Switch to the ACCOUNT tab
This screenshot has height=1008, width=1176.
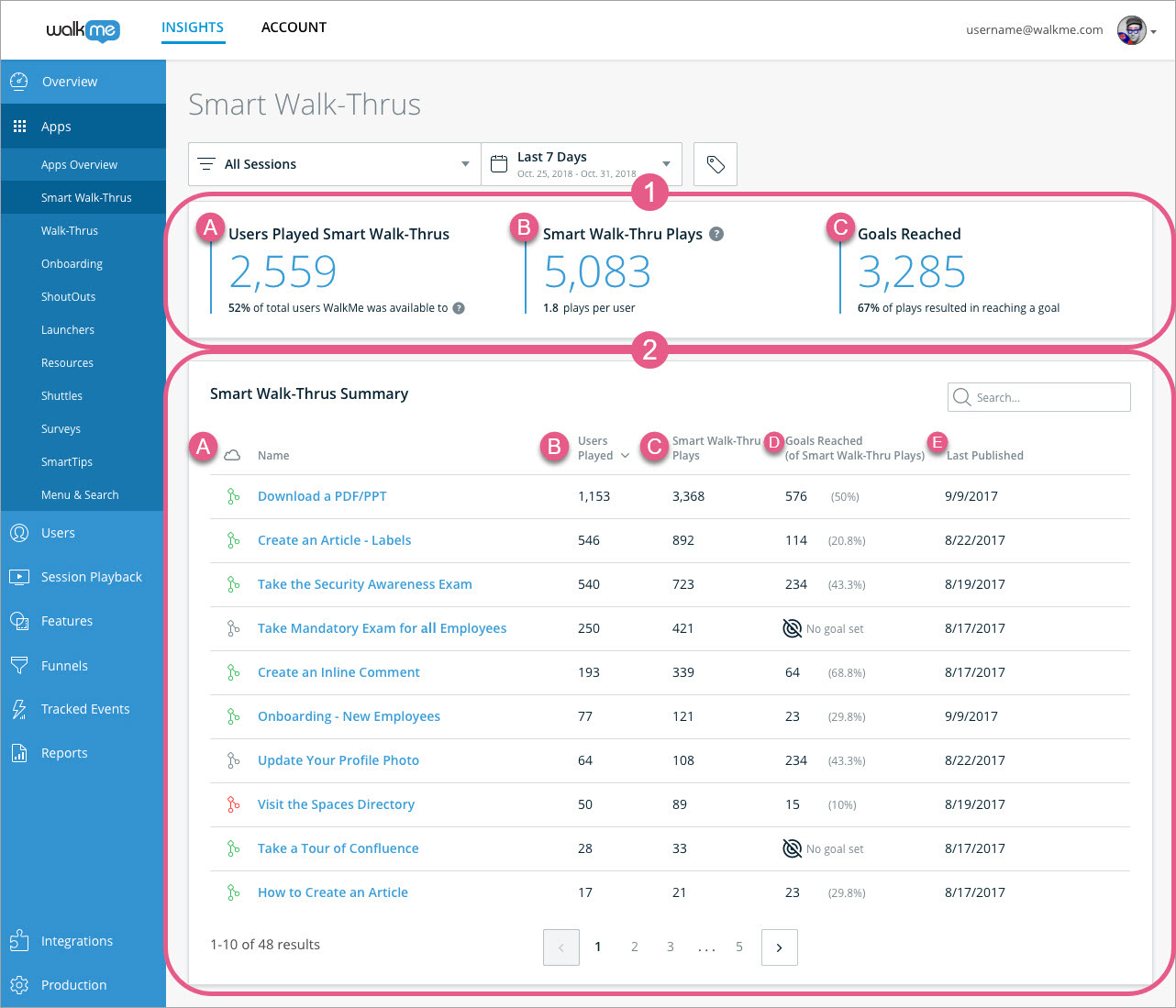(x=294, y=27)
